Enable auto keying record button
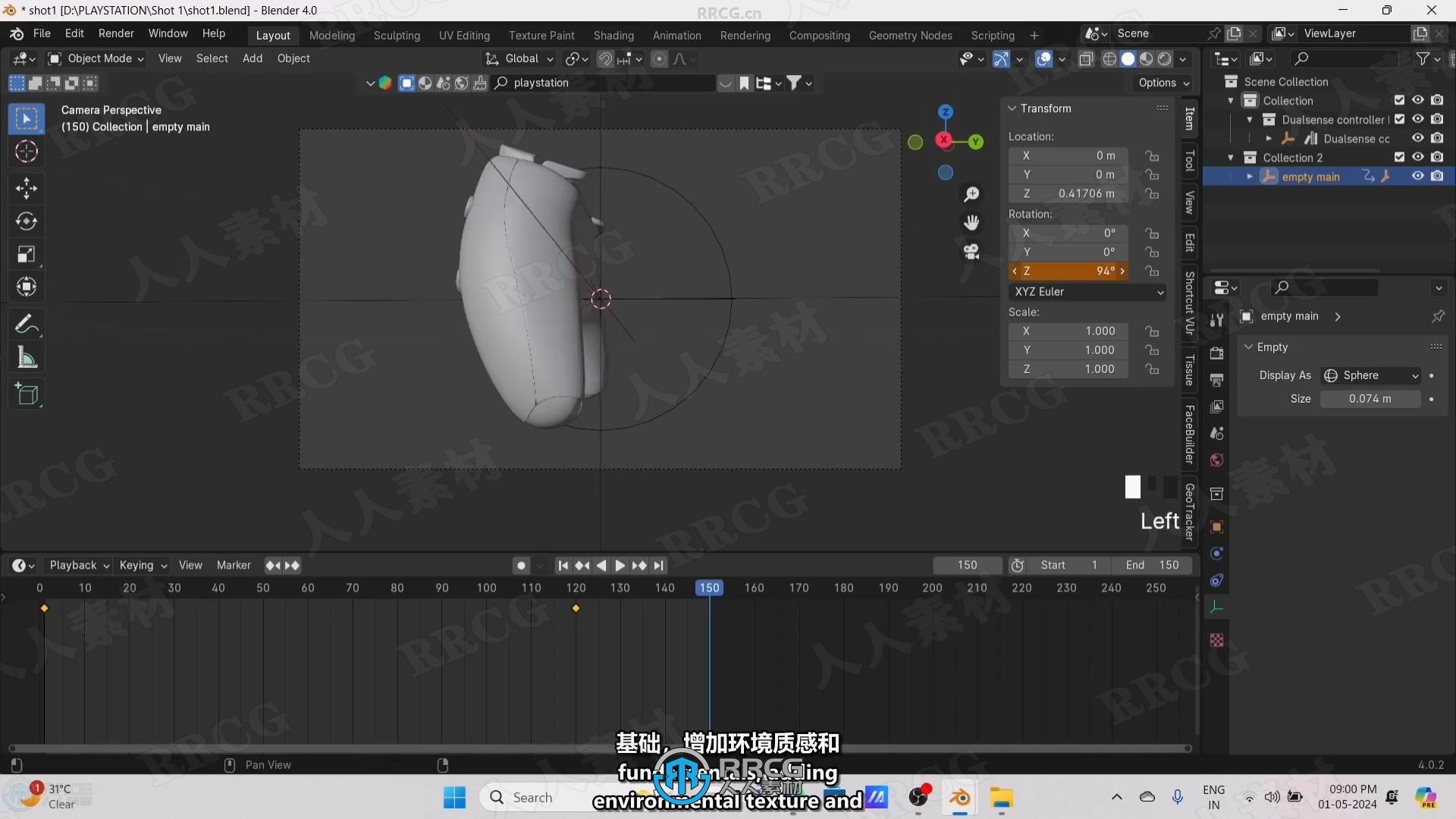The width and height of the screenshot is (1456, 819). 521,566
